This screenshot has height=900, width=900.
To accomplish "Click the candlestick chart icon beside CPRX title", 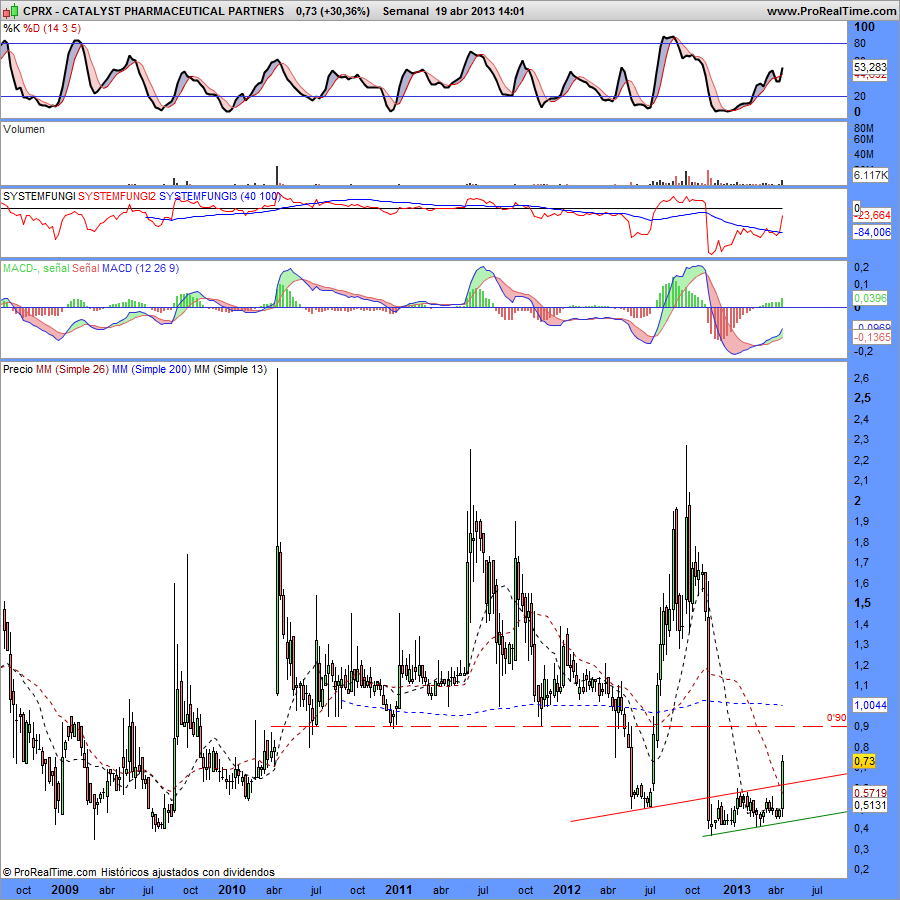I will (x=11, y=11).
